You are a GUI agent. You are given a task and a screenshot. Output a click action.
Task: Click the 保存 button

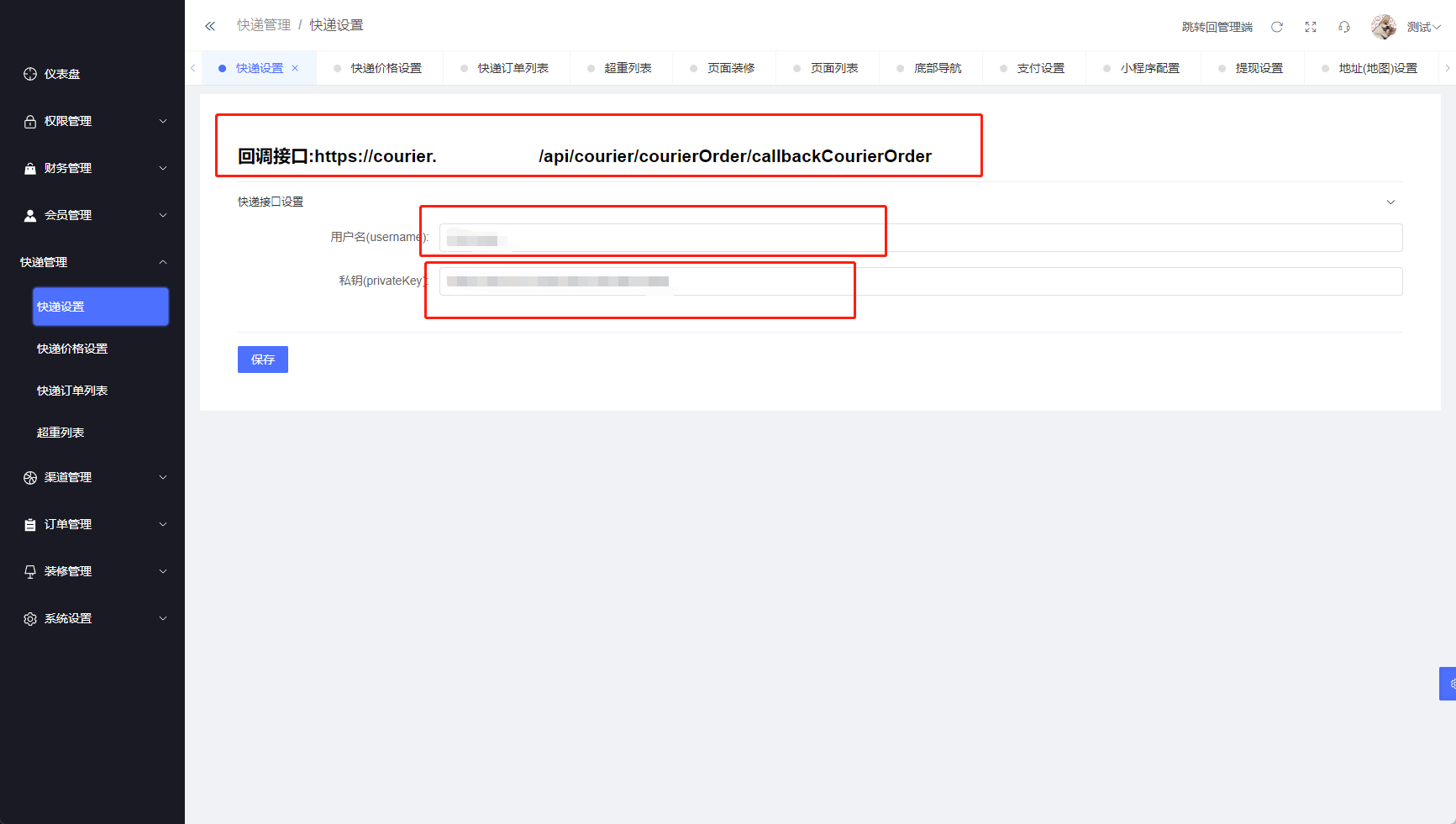coord(262,360)
